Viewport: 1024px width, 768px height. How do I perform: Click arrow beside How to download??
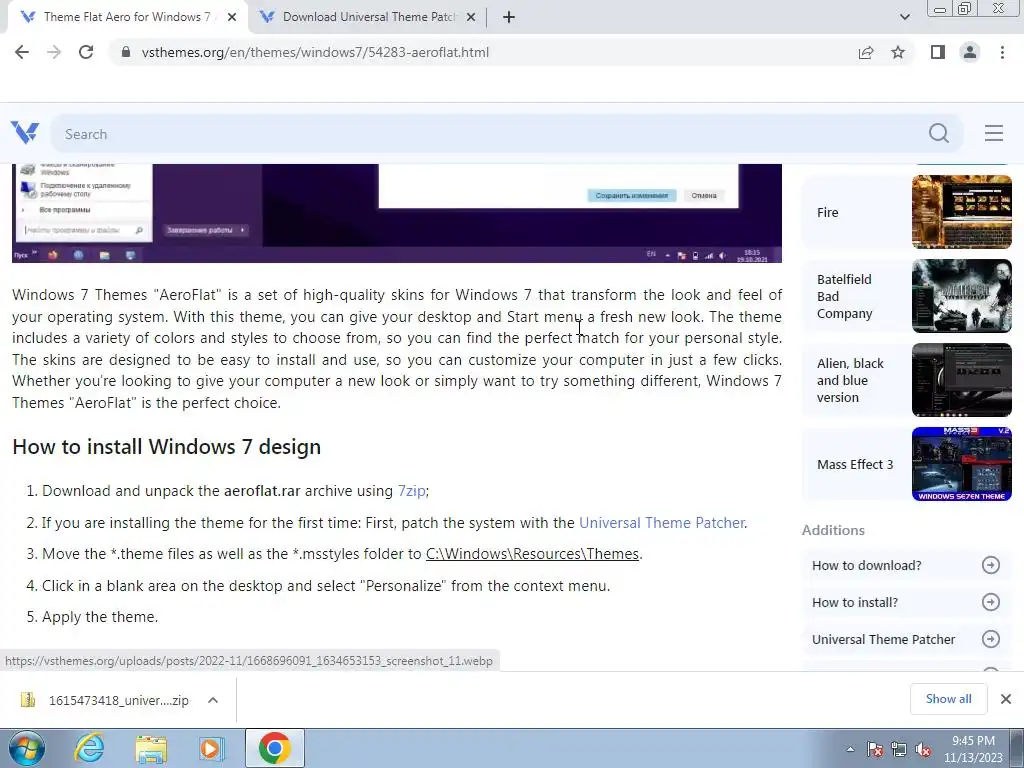pos(991,566)
